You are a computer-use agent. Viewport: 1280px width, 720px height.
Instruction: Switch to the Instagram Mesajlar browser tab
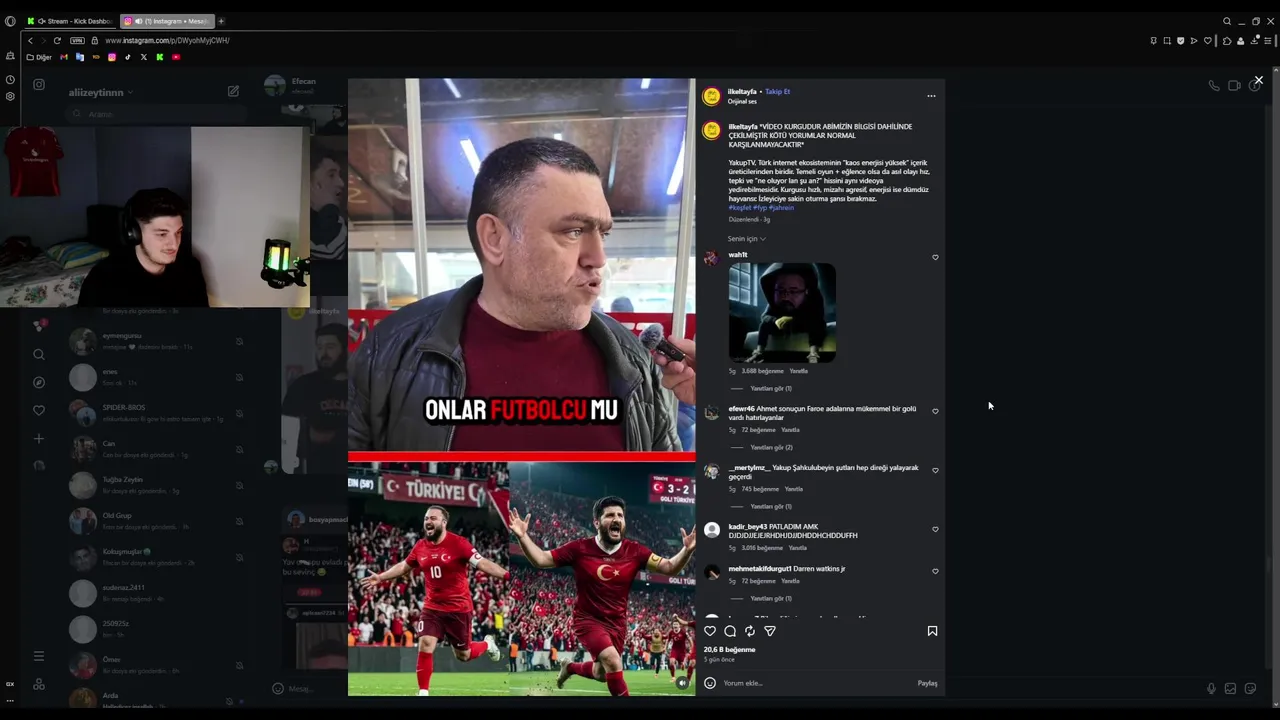(x=166, y=21)
